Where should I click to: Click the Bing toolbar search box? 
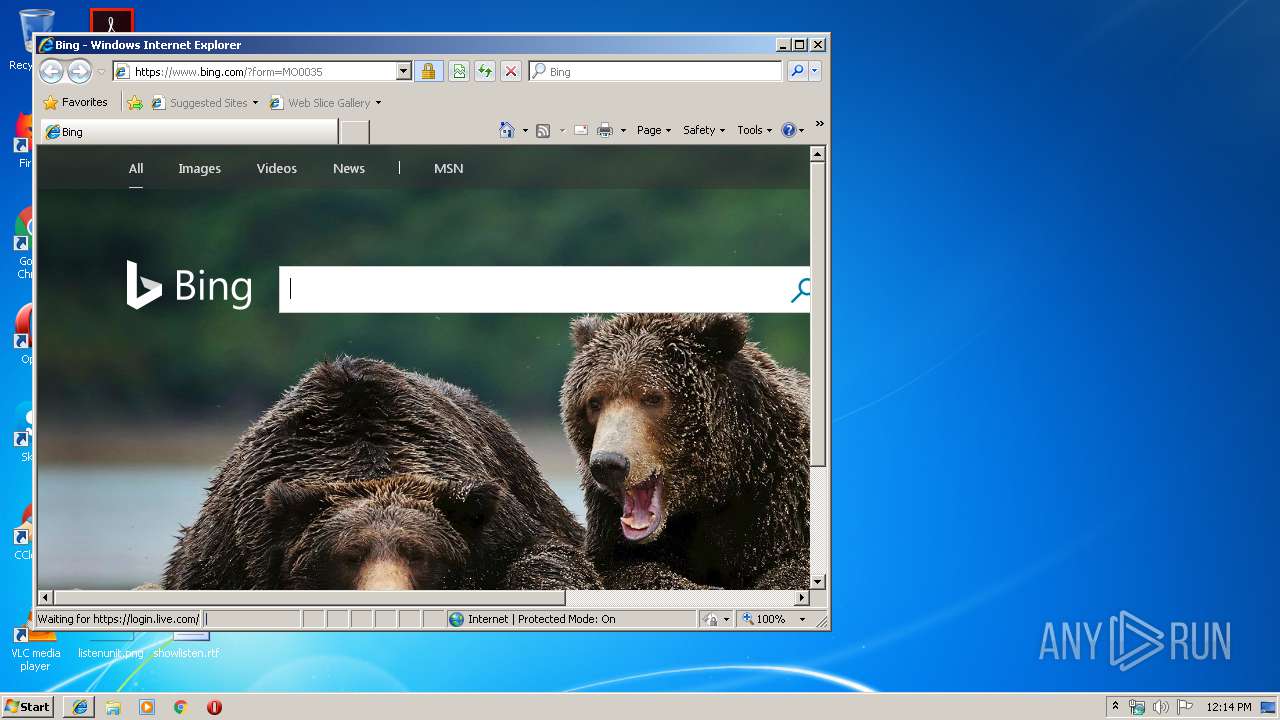[656, 72]
